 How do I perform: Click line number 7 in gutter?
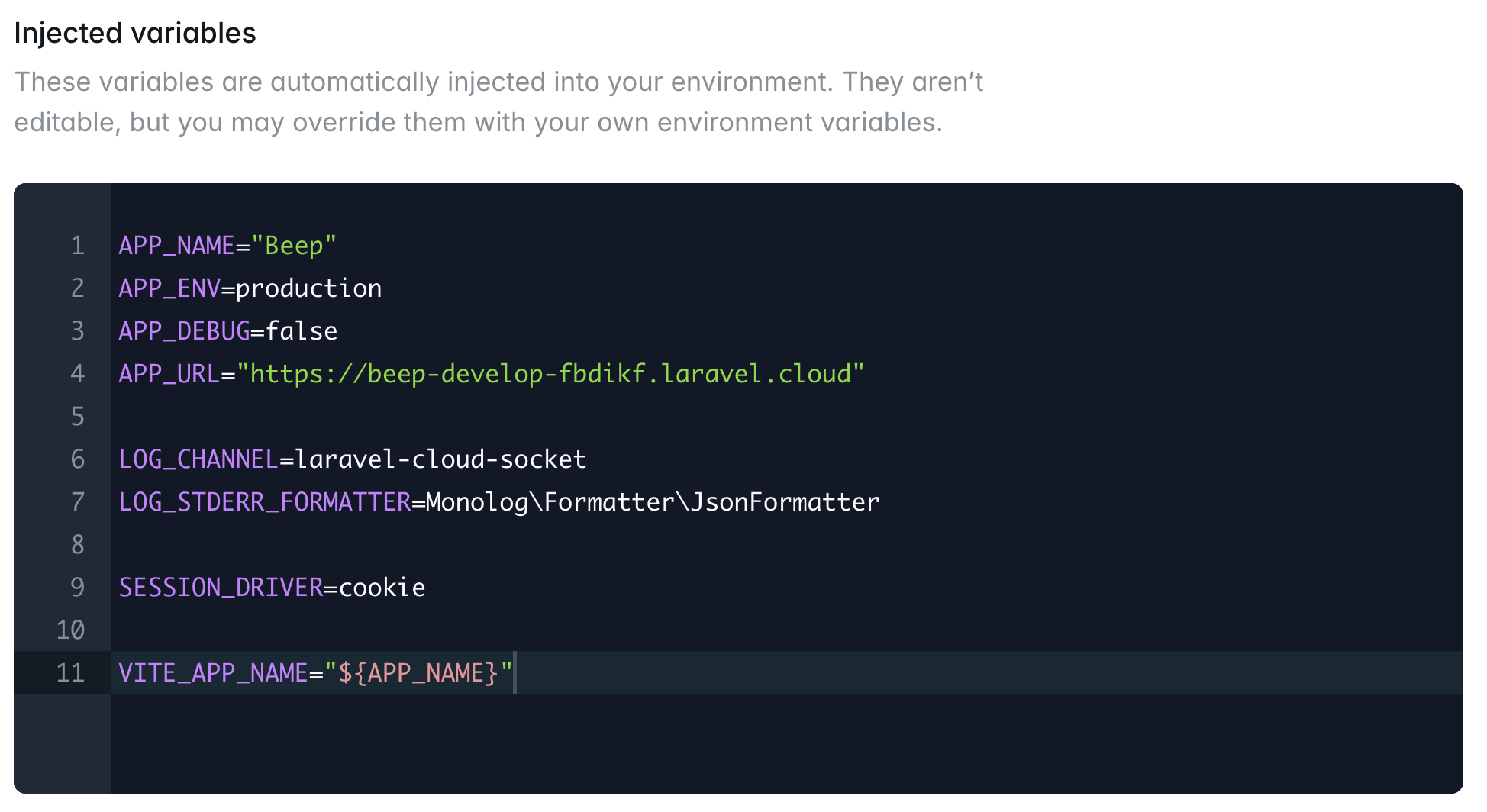click(77, 502)
